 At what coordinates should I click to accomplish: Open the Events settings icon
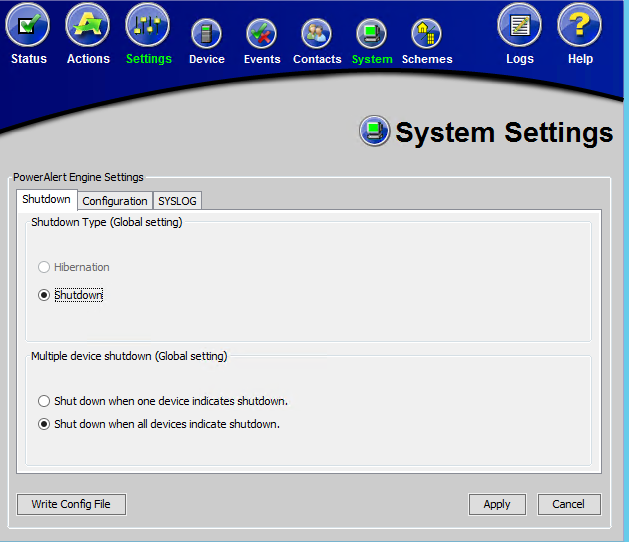(x=262, y=34)
